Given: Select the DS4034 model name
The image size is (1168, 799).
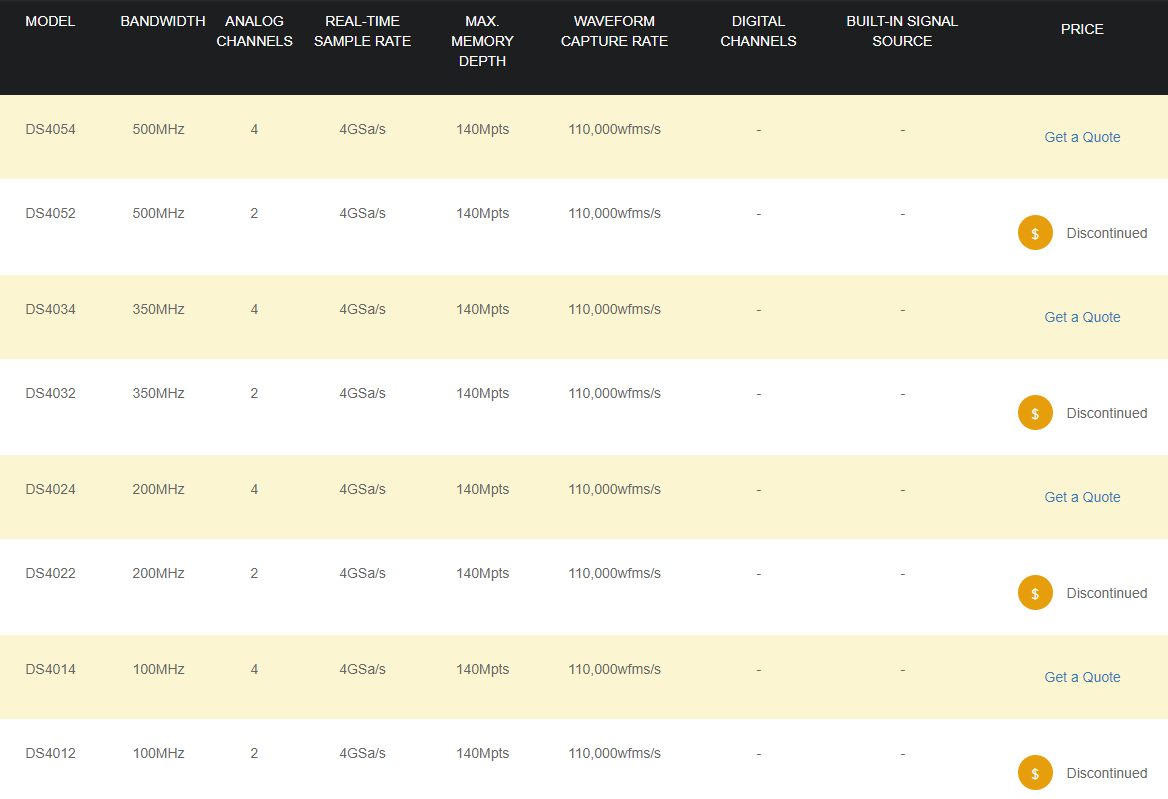Looking at the screenshot, I should point(50,309).
